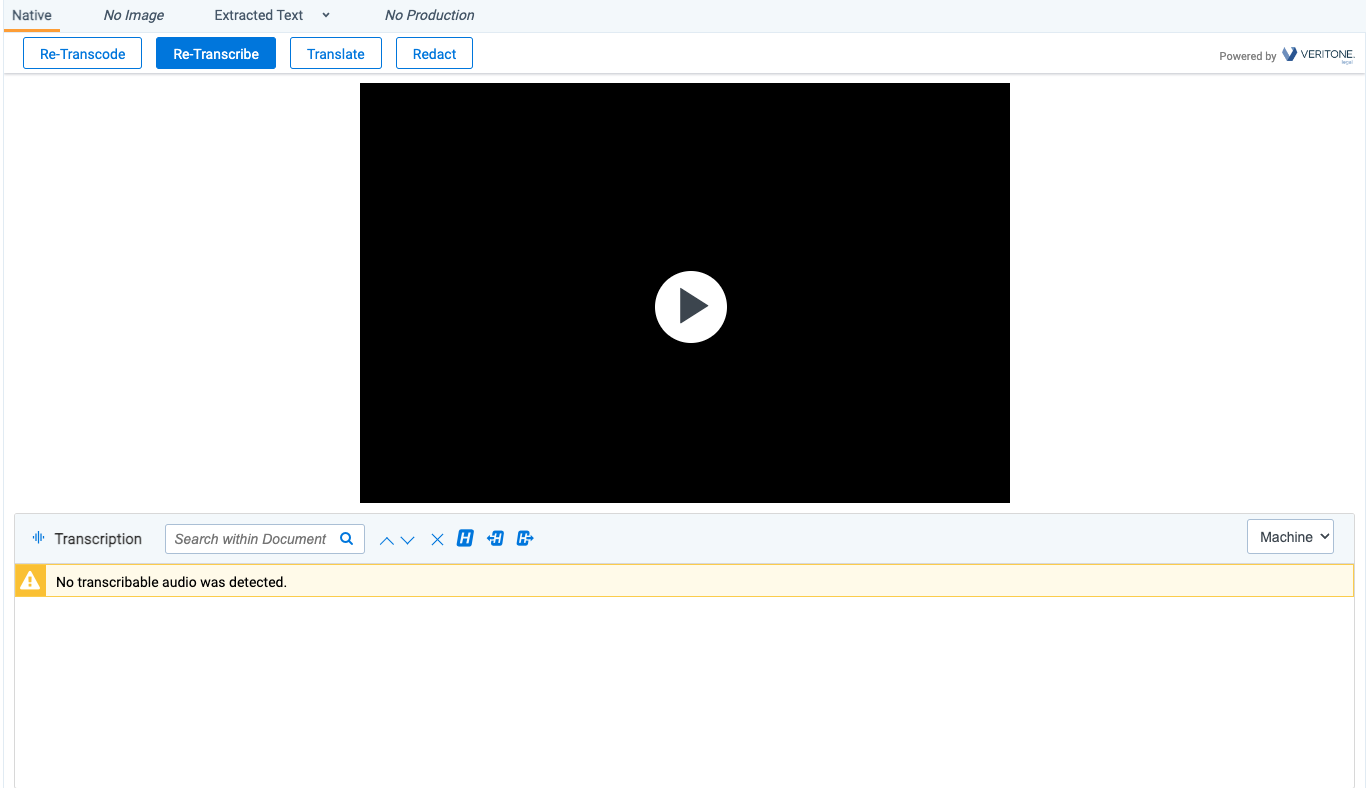Click the transcription waveform icon
This screenshot has width=1366, height=788.
coord(39,538)
